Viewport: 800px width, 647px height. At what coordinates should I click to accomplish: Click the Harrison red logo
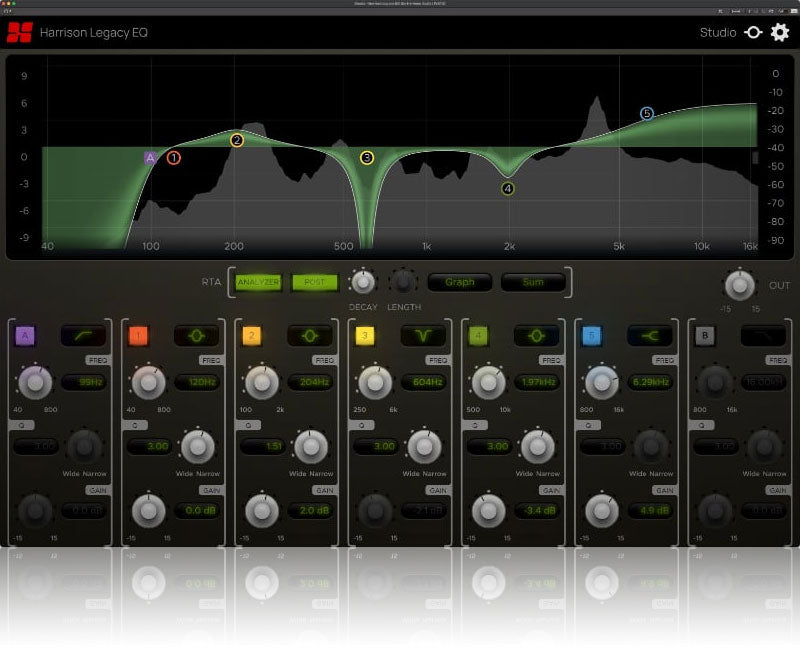pyautogui.click(x=20, y=33)
